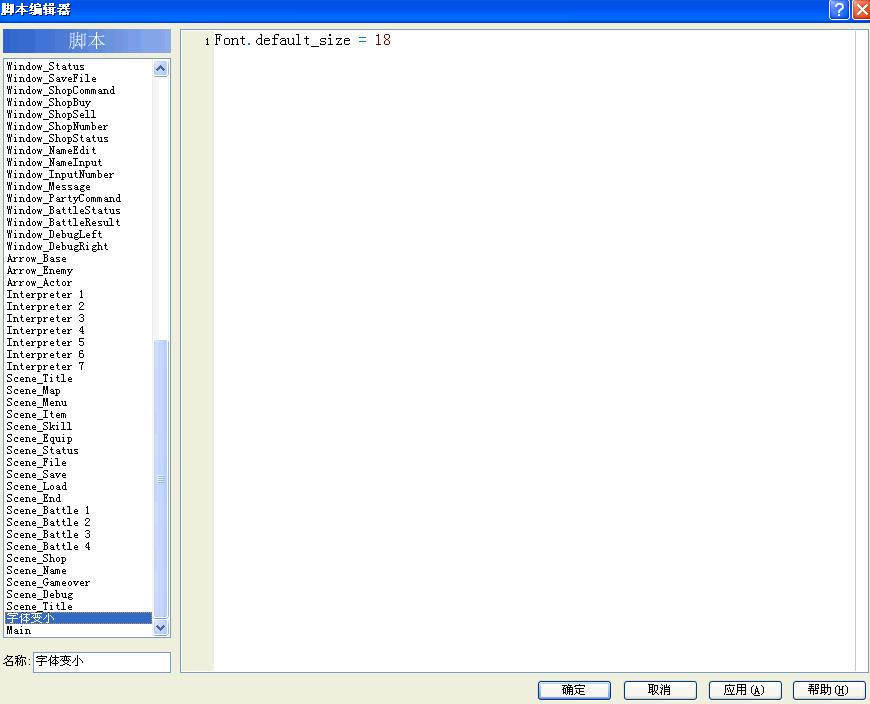
Task: Select Window_InputNumber script
Action: [x=78, y=175]
